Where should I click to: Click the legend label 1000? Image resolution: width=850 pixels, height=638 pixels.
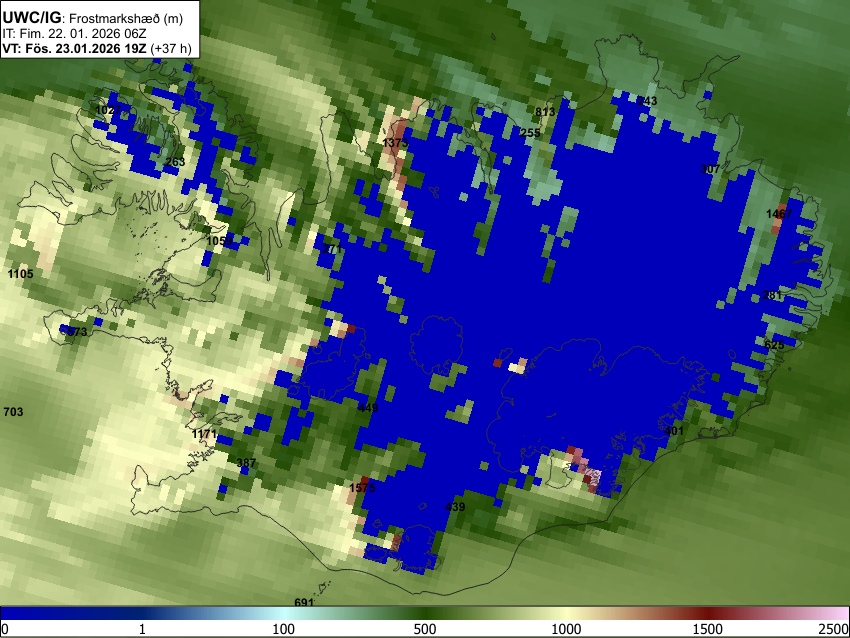click(566, 629)
